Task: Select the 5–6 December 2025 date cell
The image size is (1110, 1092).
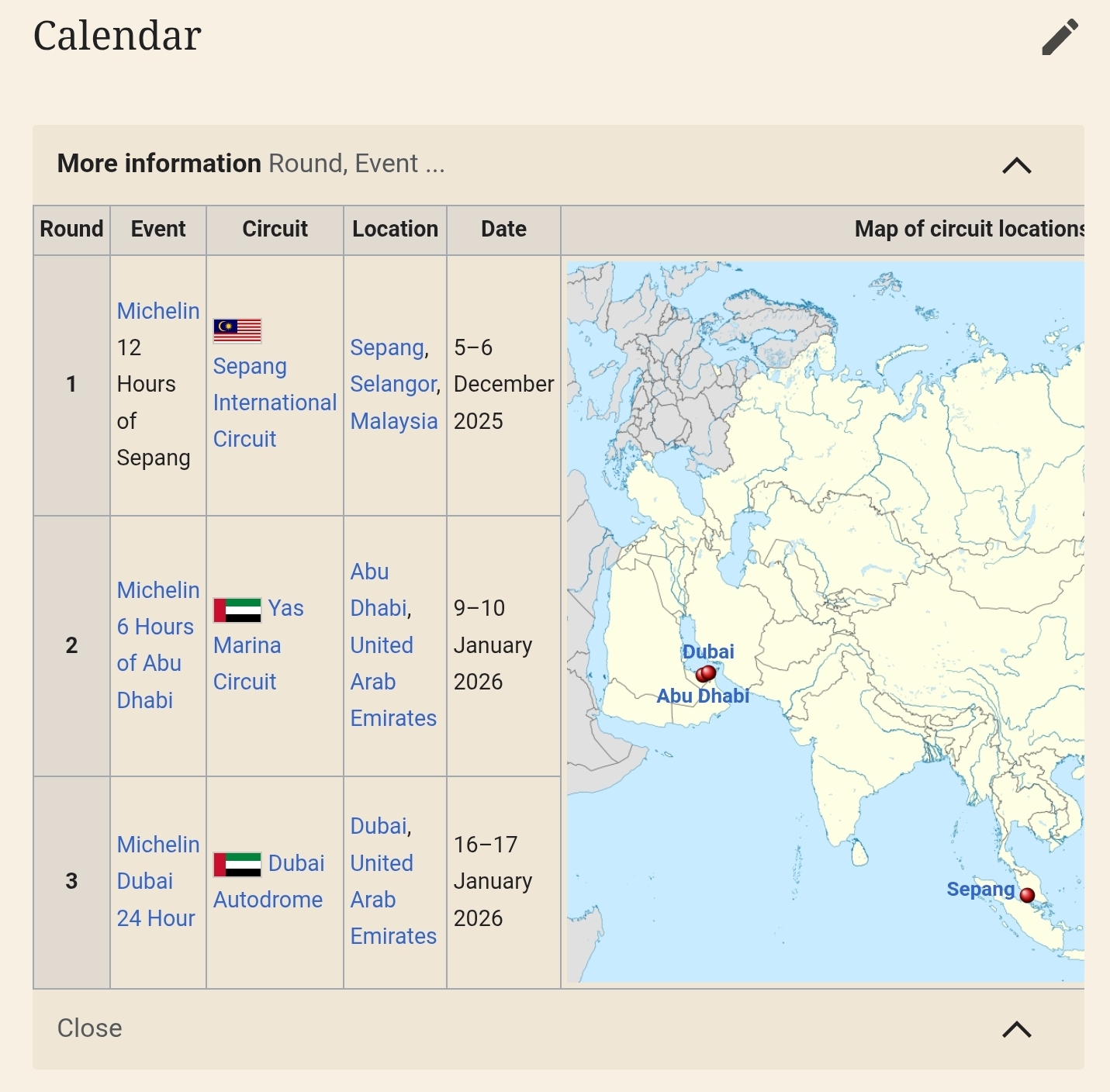Action: tap(503, 385)
